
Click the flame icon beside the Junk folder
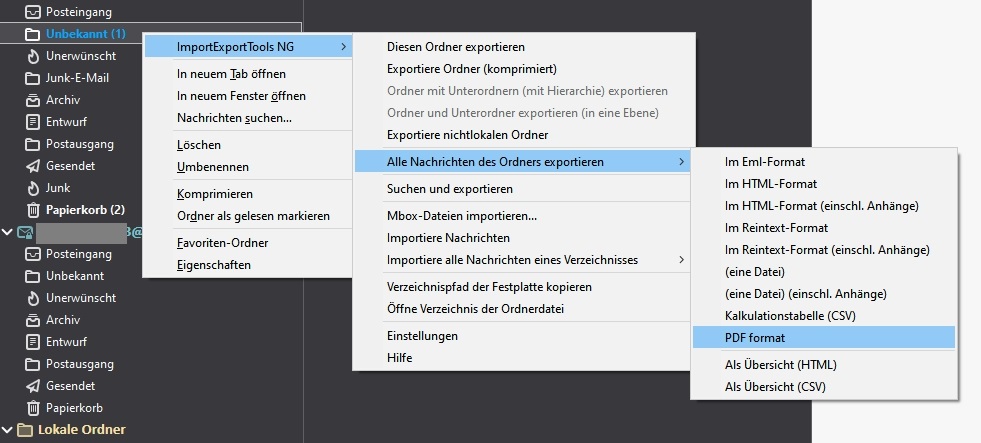pos(33,188)
